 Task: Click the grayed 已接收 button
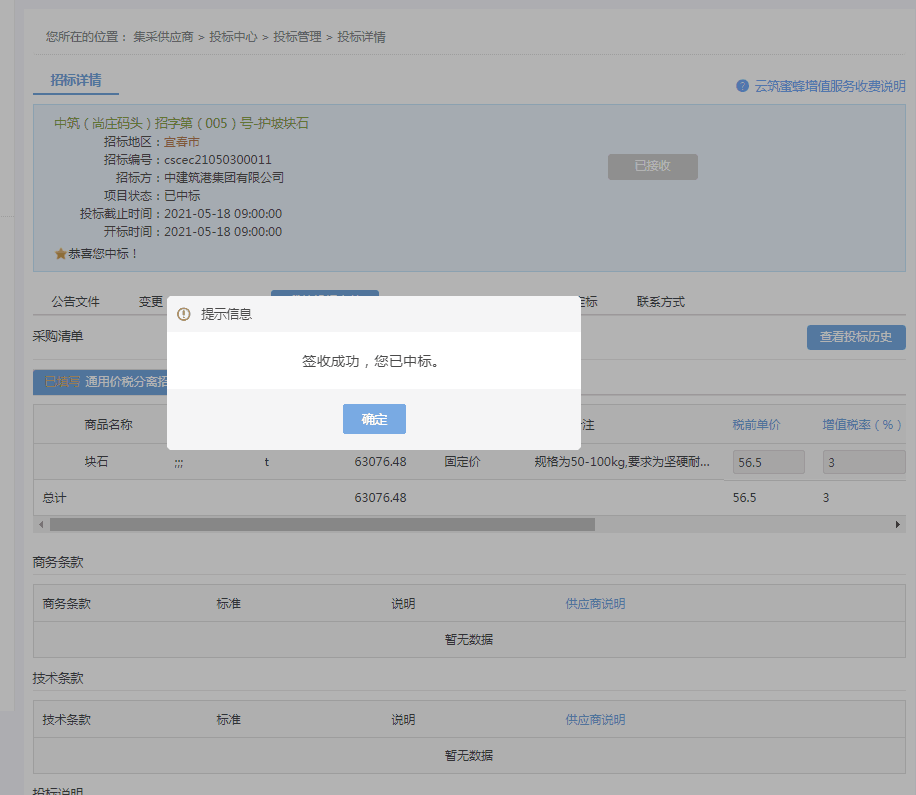pos(652,167)
